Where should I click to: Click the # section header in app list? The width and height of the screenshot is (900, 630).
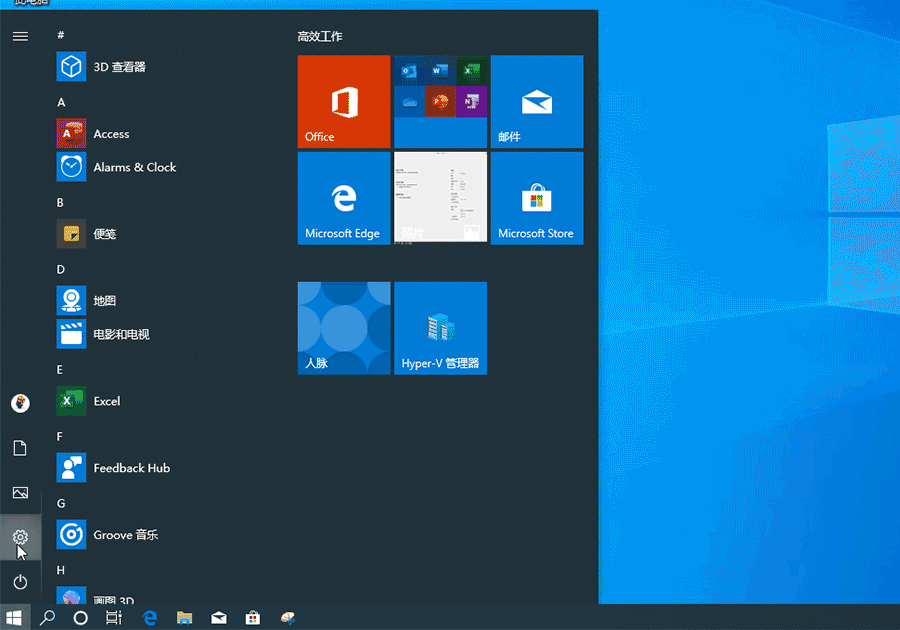tap(61, 35)
